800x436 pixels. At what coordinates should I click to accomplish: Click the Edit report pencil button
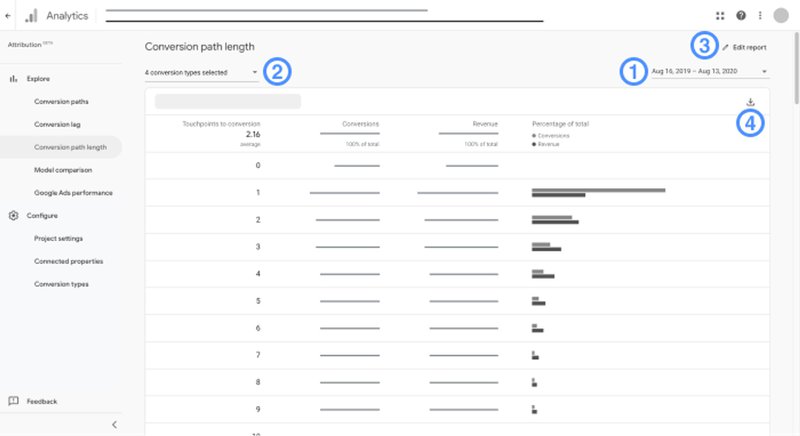[x=744, y=47]
